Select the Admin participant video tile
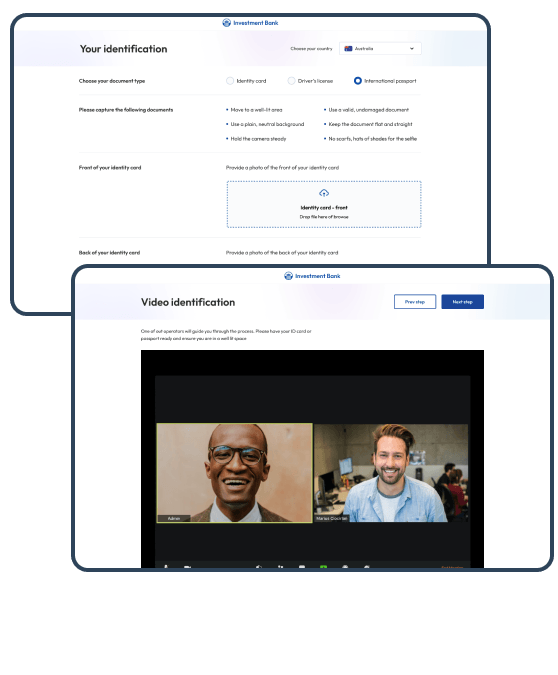 (x=235, y=473)
